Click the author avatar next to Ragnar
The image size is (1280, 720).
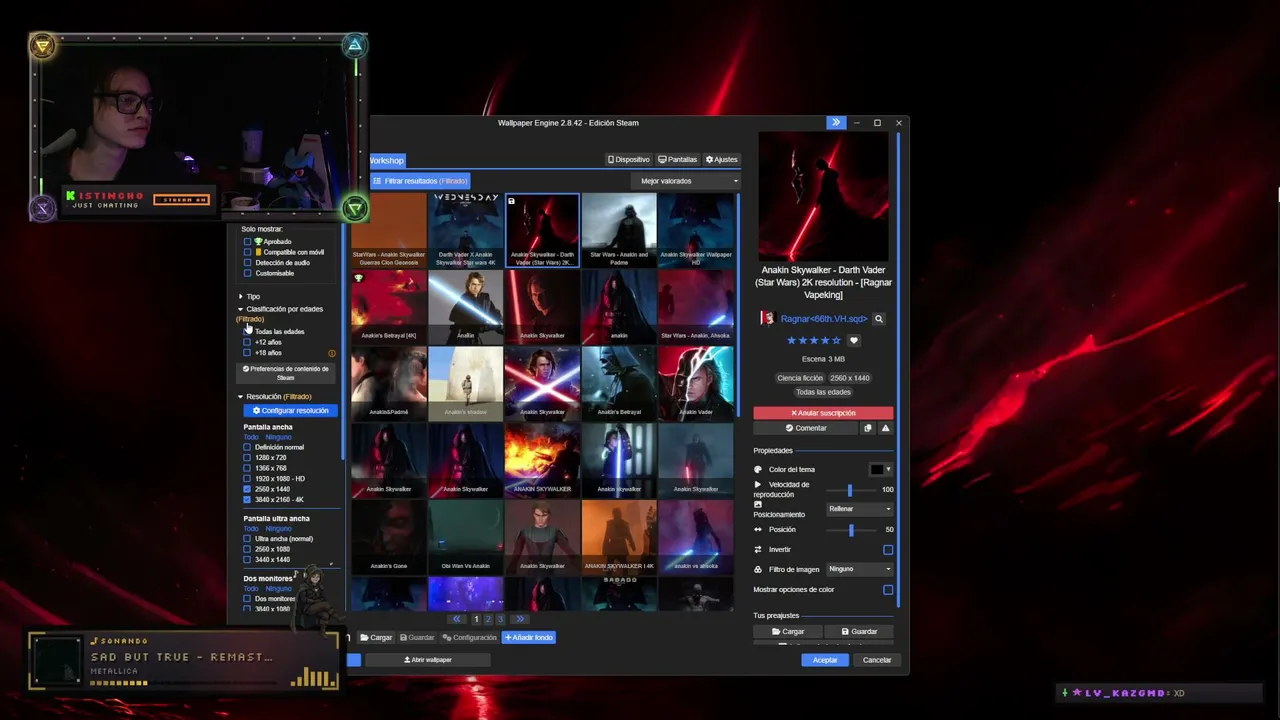point(768,318)
